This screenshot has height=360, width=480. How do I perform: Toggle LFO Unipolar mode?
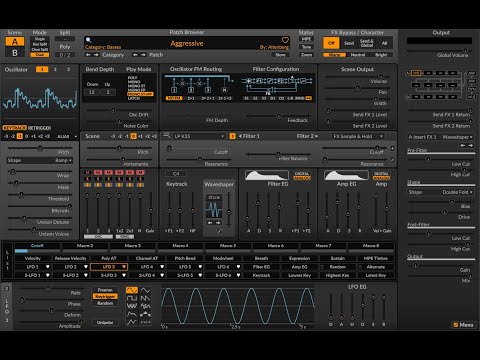pyautogui.click(x=105, y=322)
